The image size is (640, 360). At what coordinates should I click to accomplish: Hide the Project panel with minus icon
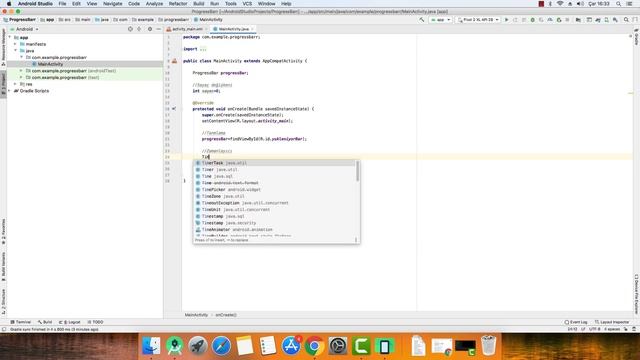[x=158, y=29]
